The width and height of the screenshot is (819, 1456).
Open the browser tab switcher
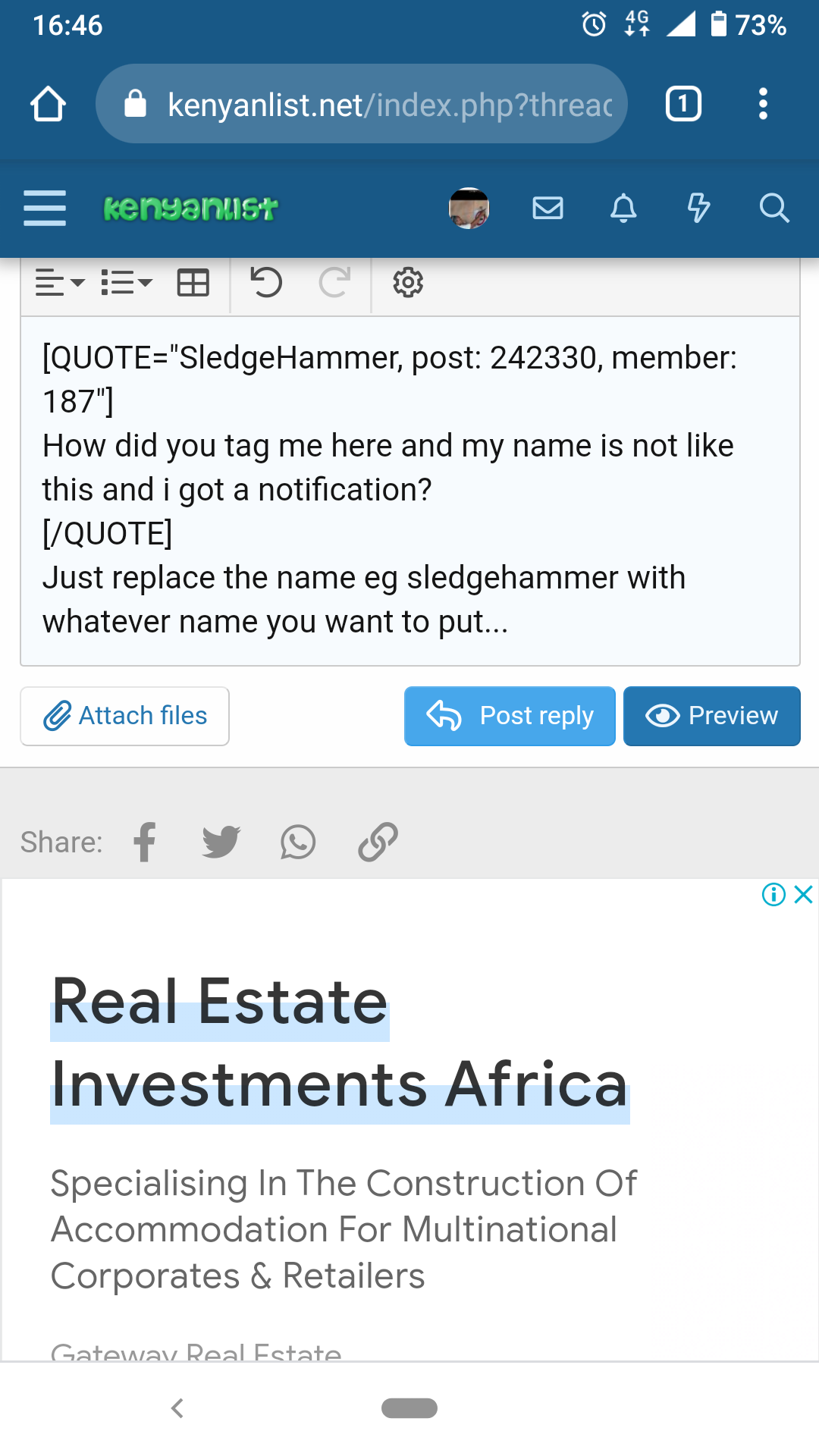click(683, 104)
